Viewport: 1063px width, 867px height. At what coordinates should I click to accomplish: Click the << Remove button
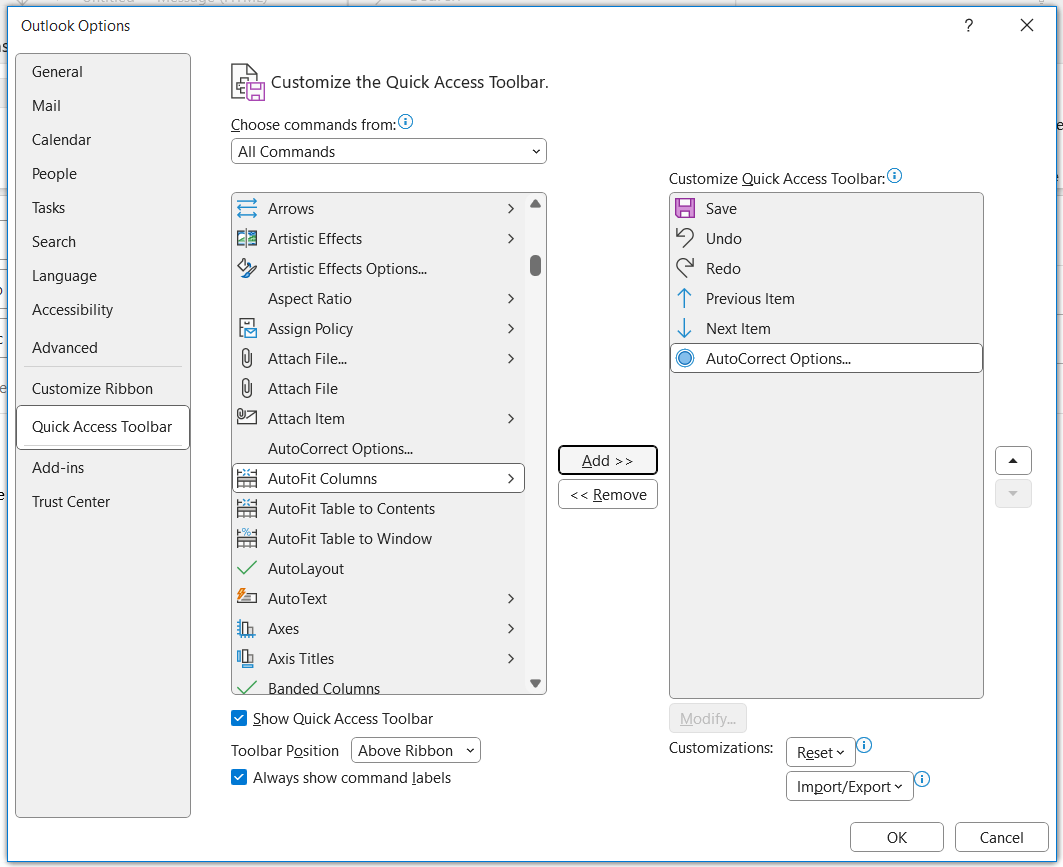click(607, 494)
